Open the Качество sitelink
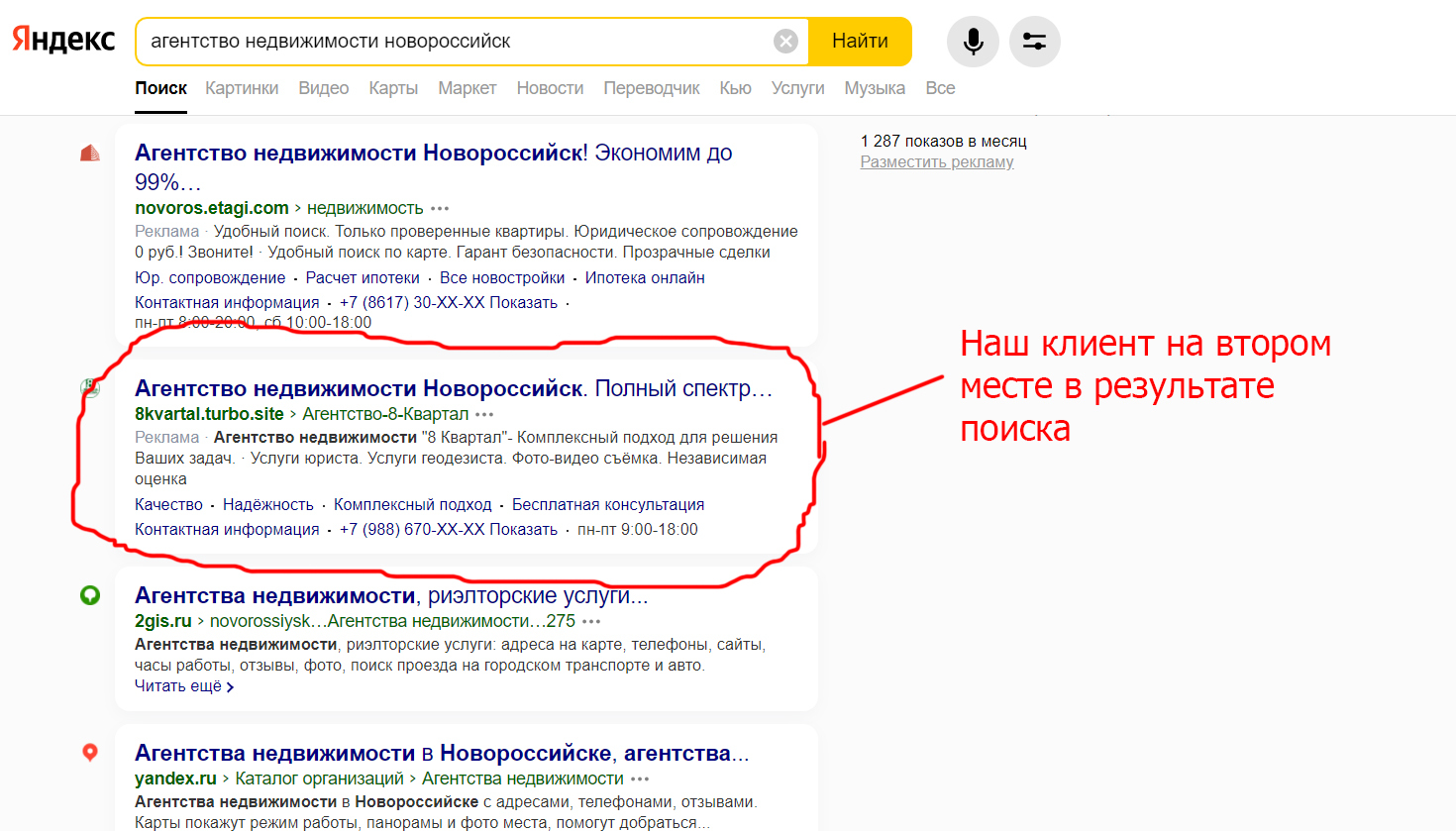The width and height of the screenshot is (1456, 831). 168,505
